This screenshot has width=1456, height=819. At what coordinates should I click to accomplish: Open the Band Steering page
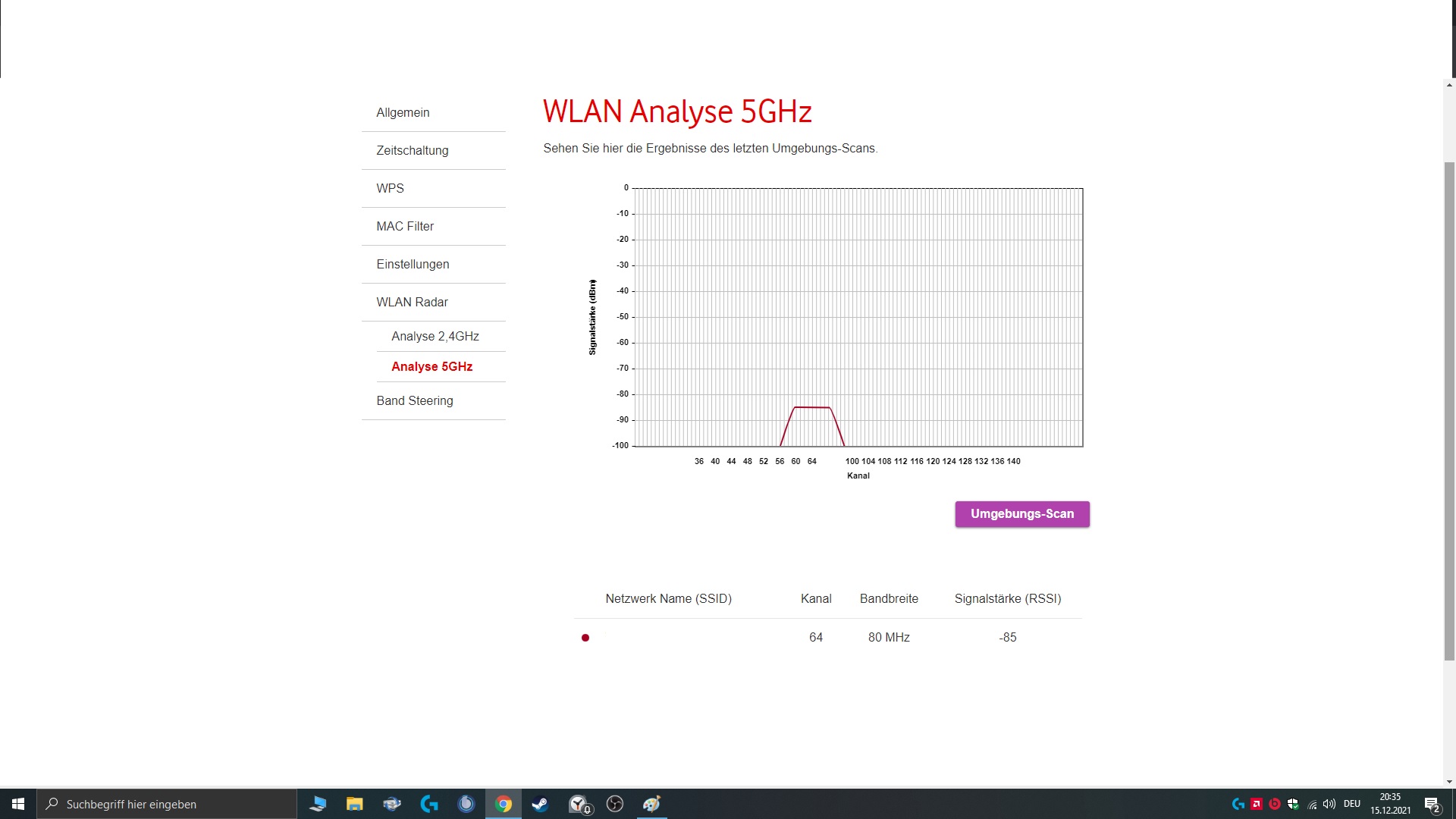pos(414,400)
